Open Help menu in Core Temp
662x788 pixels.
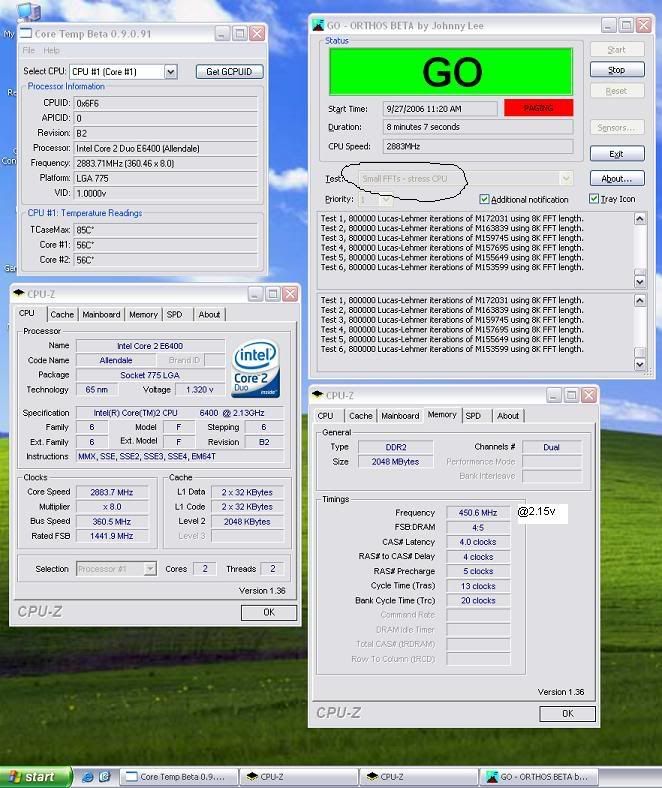51,50
